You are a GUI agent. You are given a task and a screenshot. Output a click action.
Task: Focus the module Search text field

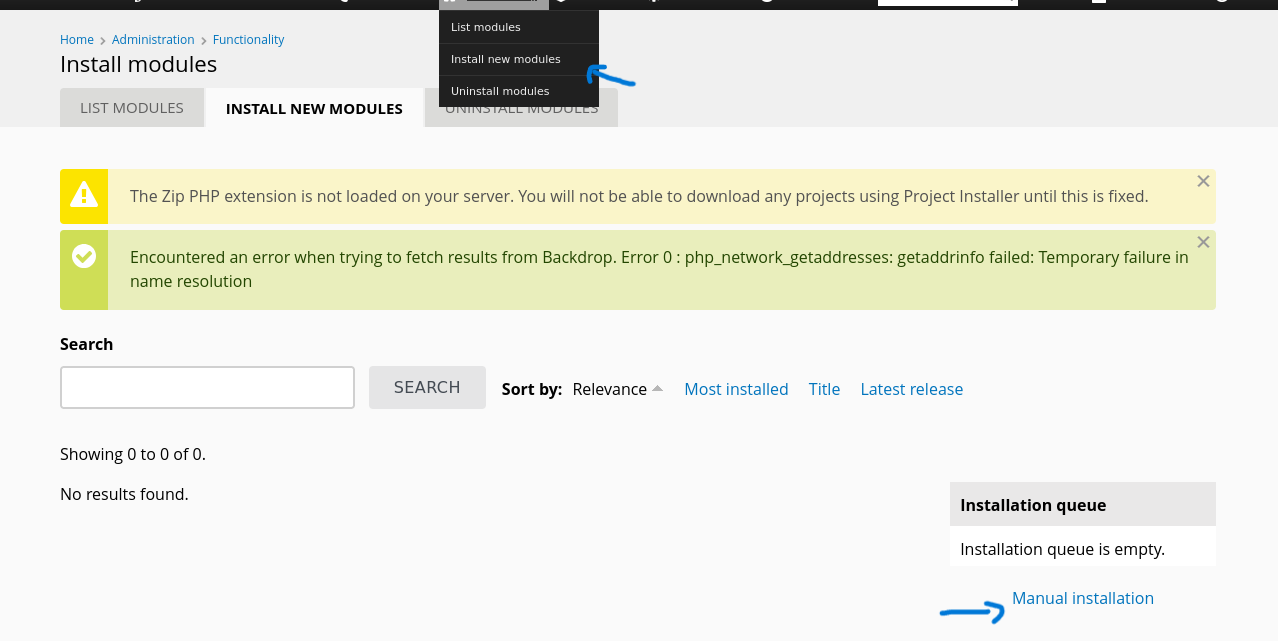207,387
